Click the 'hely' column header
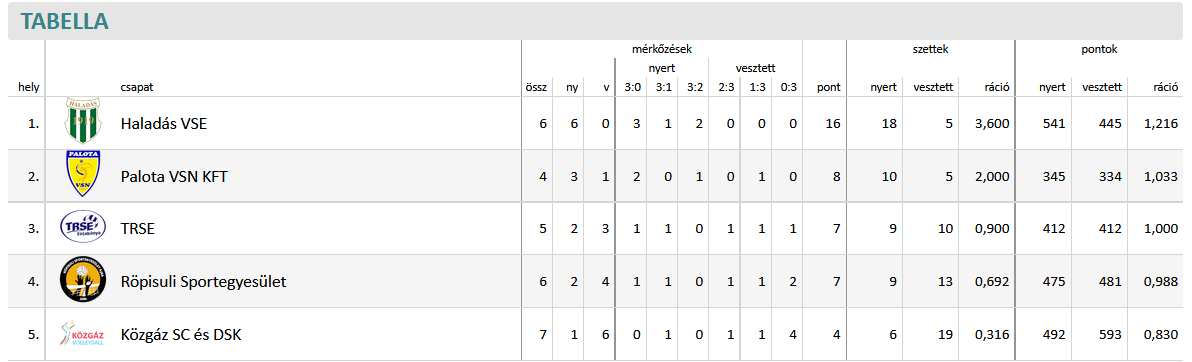 (28, 87)
